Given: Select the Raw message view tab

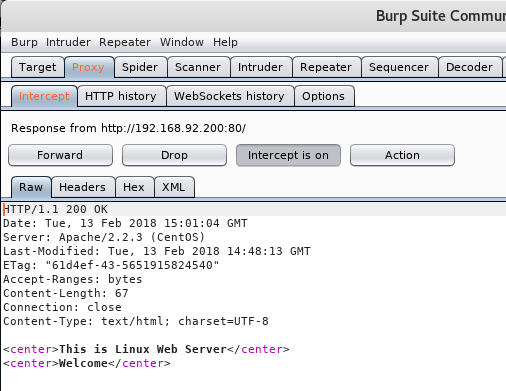Looking at the screenshot, I should [x=31, y=187].
